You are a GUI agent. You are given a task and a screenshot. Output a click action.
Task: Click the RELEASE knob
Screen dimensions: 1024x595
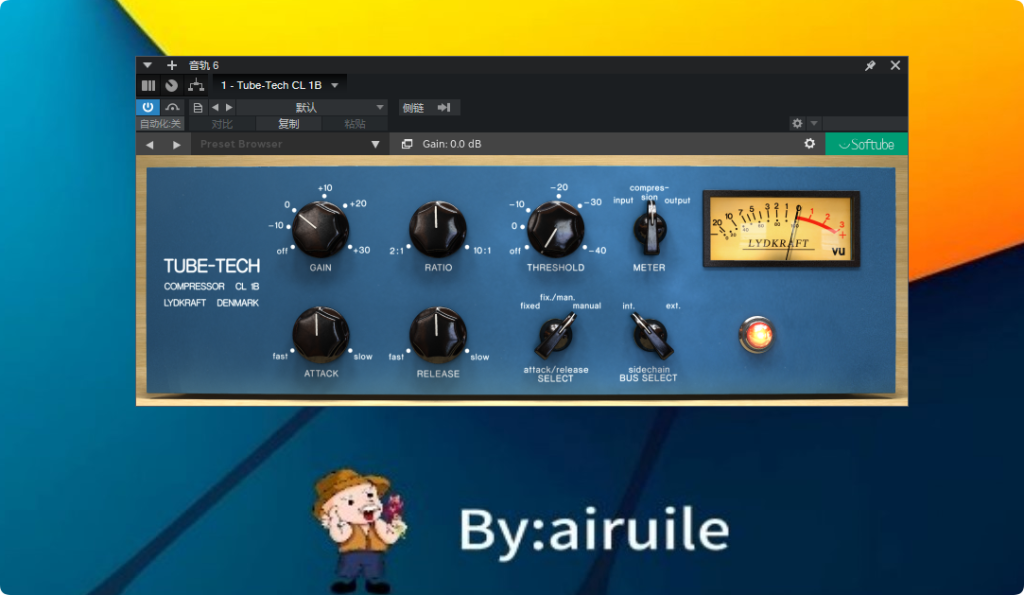point(438,334)
